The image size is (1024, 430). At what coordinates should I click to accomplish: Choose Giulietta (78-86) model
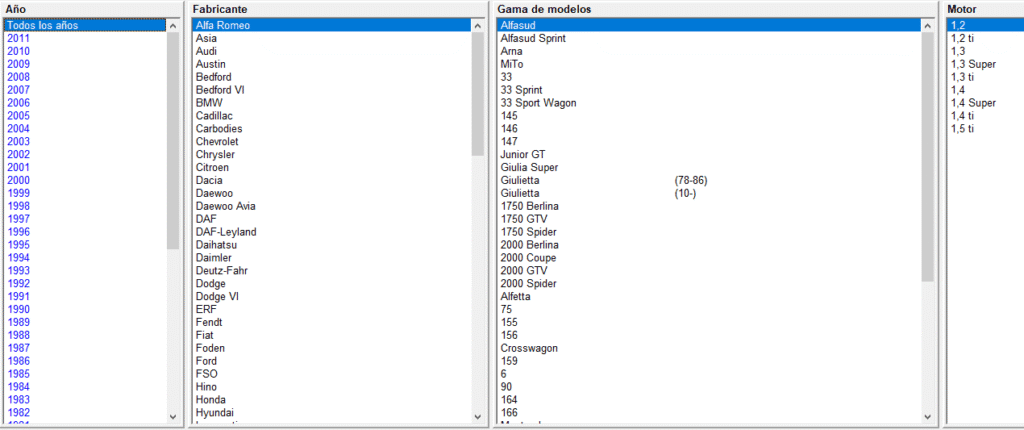[x=520, y=180]
